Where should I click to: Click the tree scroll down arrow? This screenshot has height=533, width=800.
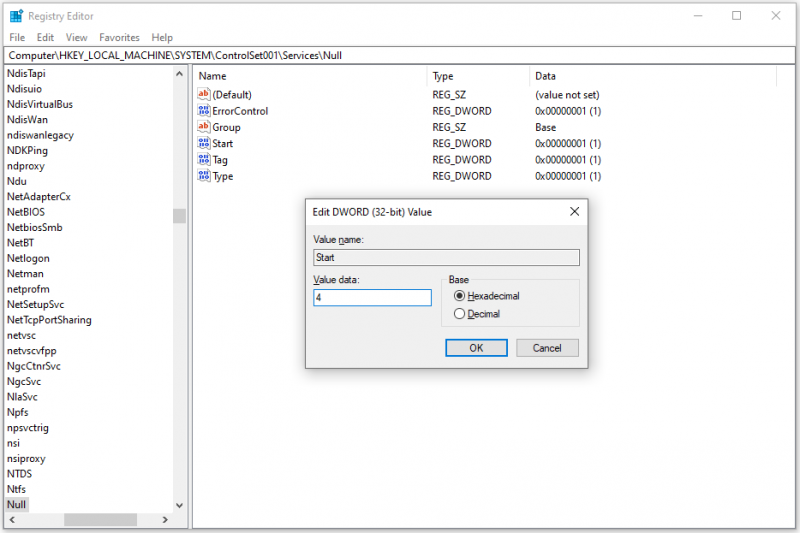[179, 505]
